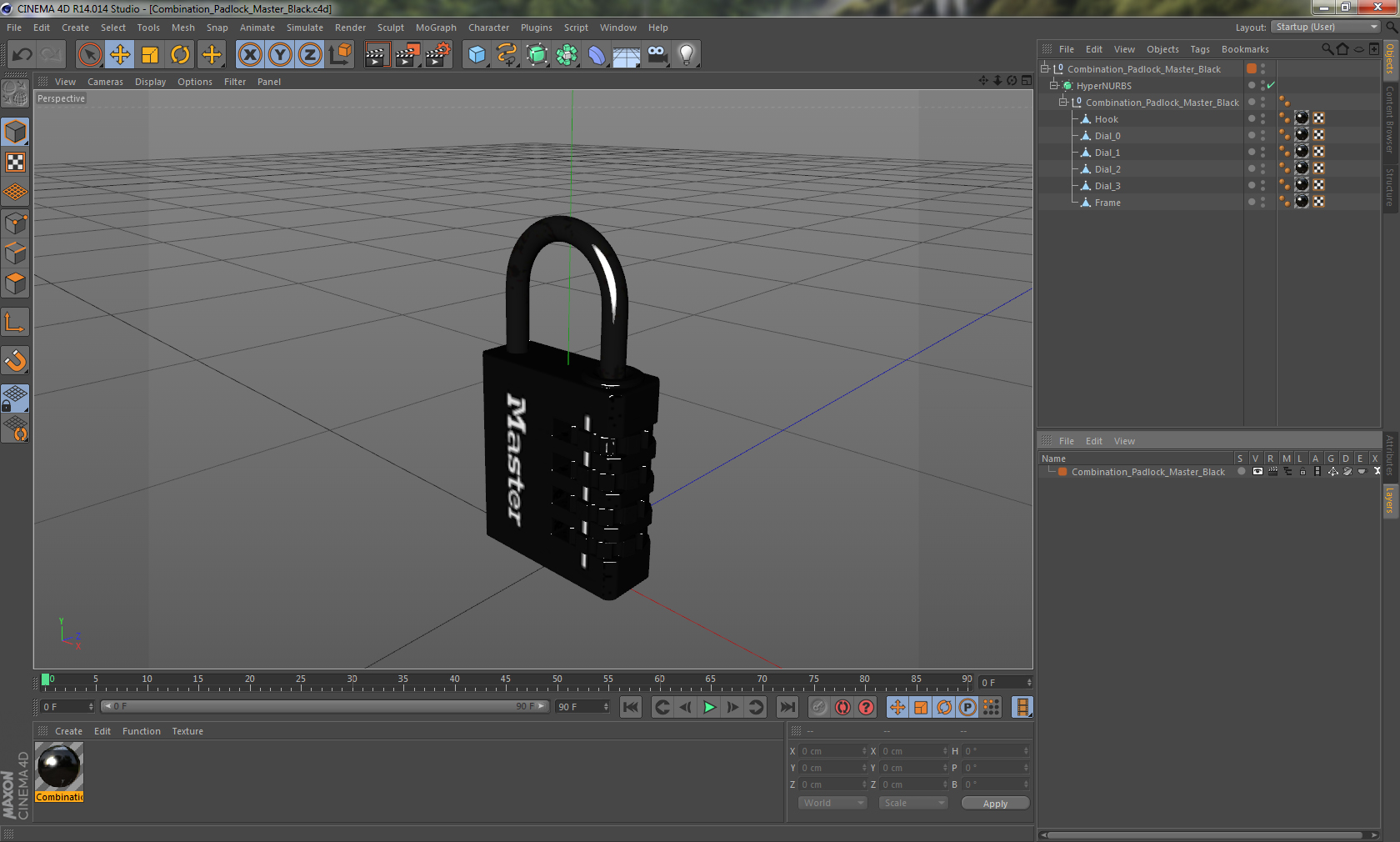Collapse the top Combination_Padlock_Master_Black null

coord(1044,68)
